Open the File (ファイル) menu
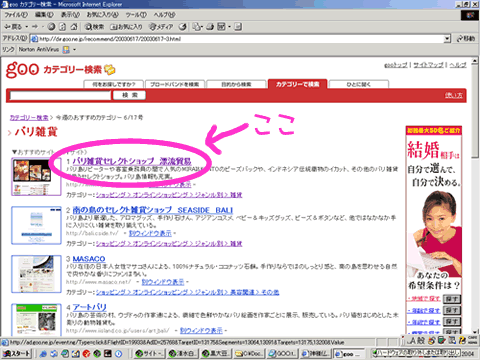The width and height of the screenshot is (480, 360). 16,15
